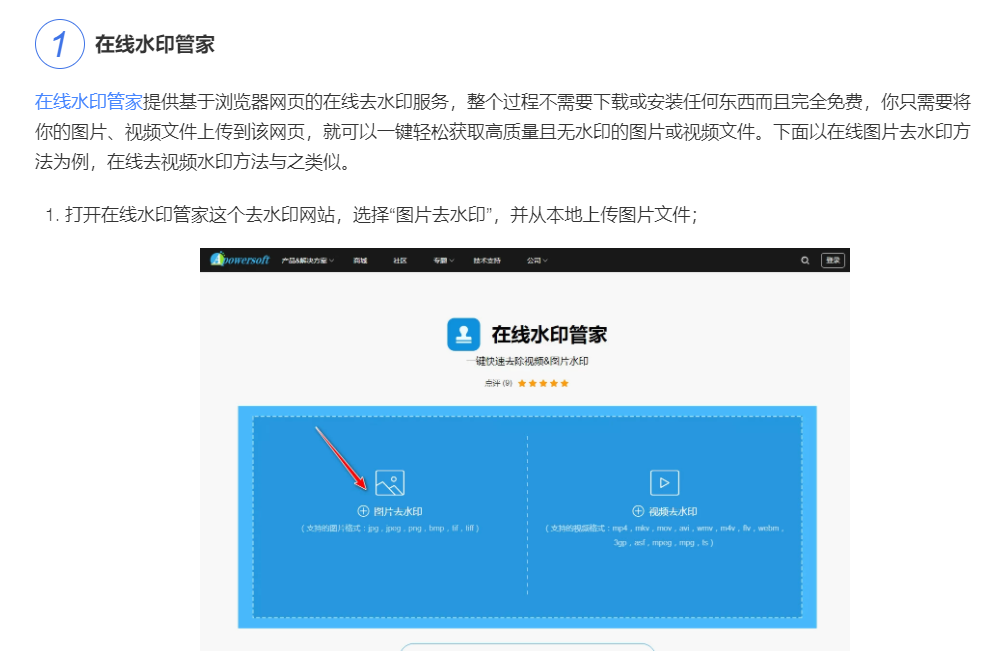Image resolution: width=996 pixels, height=665 pixels.
Task: Click the plus icon beside 图片去水印
Action: [363, 511]
